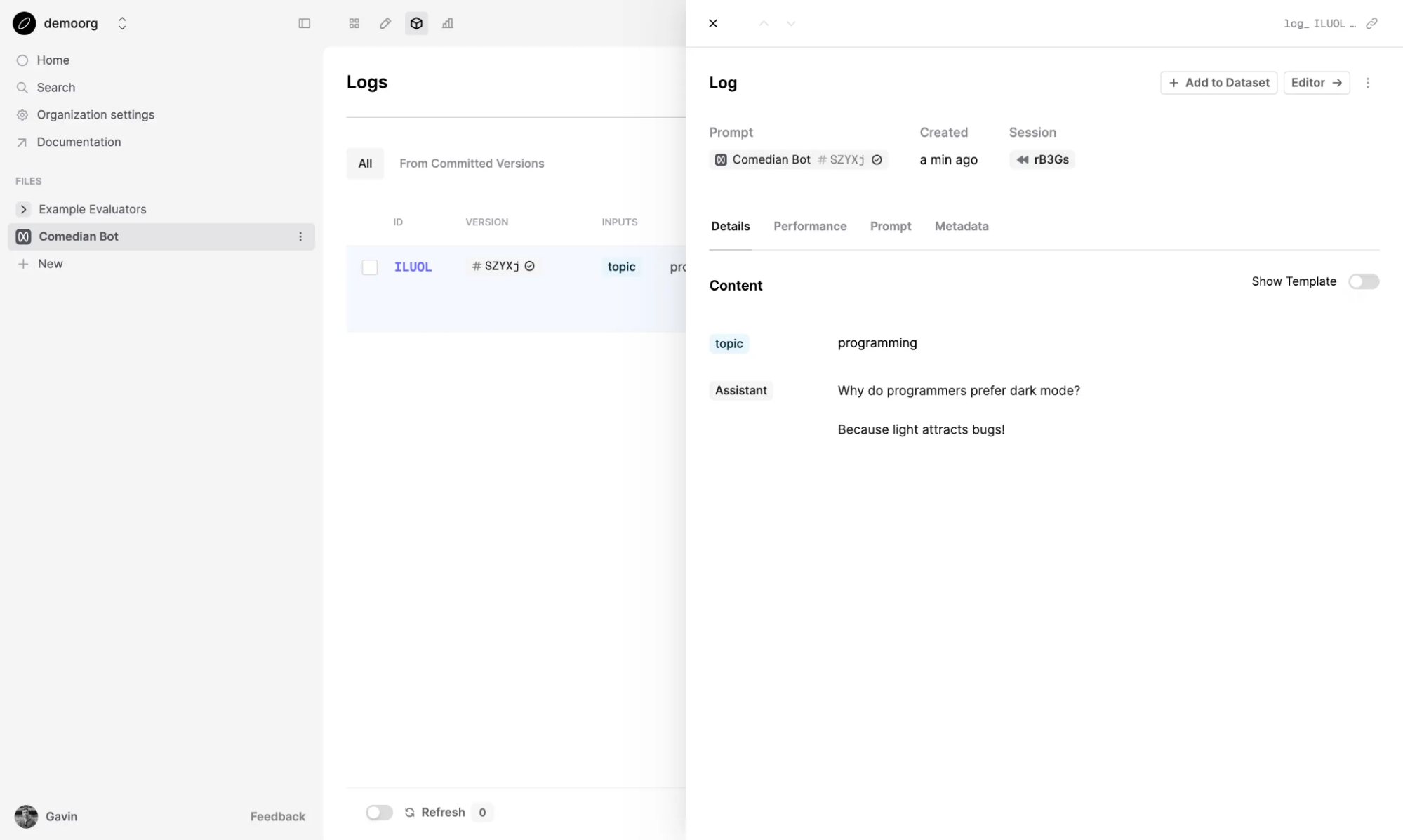Open the demoorg organization switcher
This screenshot has height=840, width=1403.
click(121, 23)
